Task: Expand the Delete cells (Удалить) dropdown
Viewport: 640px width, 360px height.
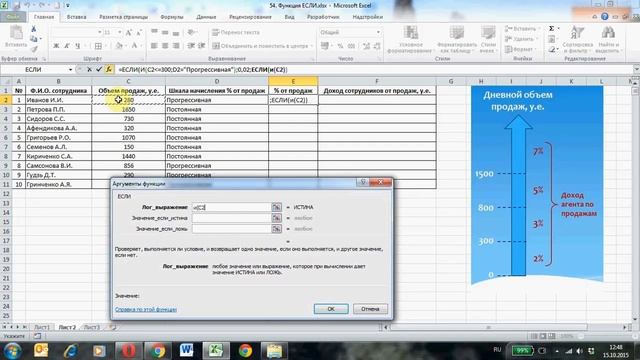Action: [538, 39]
